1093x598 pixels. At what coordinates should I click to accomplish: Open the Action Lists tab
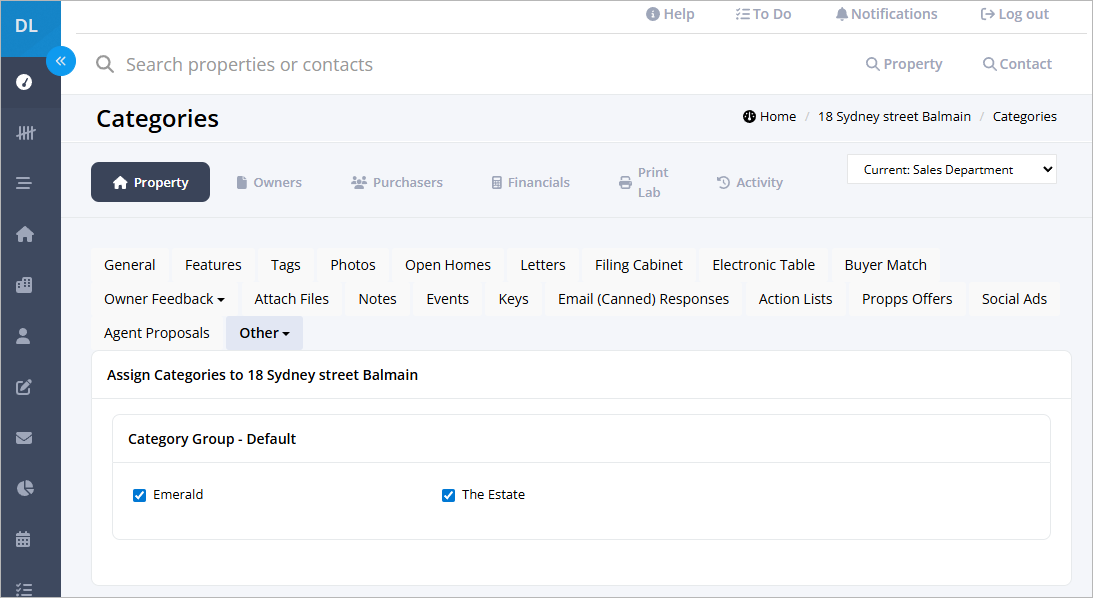(795, 299)
